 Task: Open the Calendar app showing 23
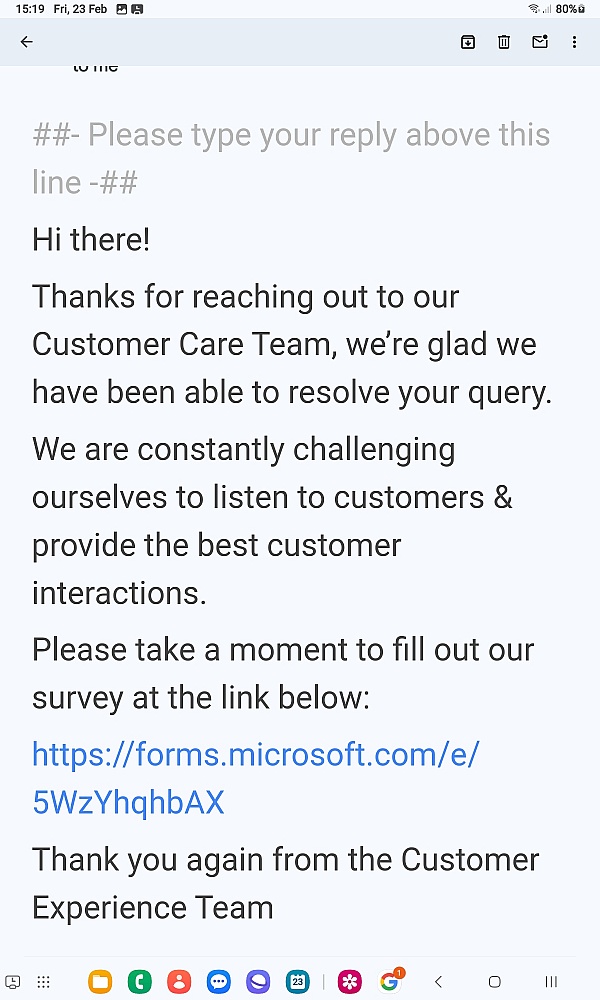tap(298, 982)
